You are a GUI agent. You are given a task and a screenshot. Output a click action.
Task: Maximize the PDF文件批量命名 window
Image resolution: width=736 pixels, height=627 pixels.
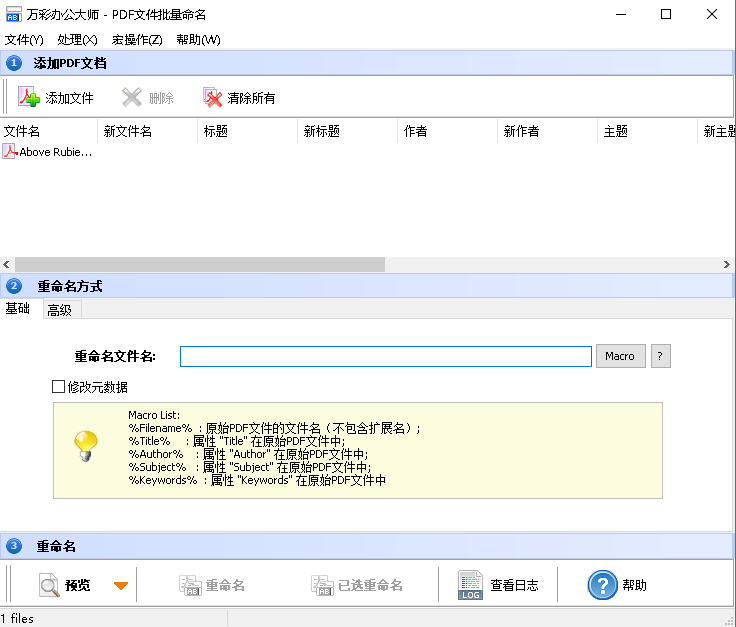tap(666, 15)
